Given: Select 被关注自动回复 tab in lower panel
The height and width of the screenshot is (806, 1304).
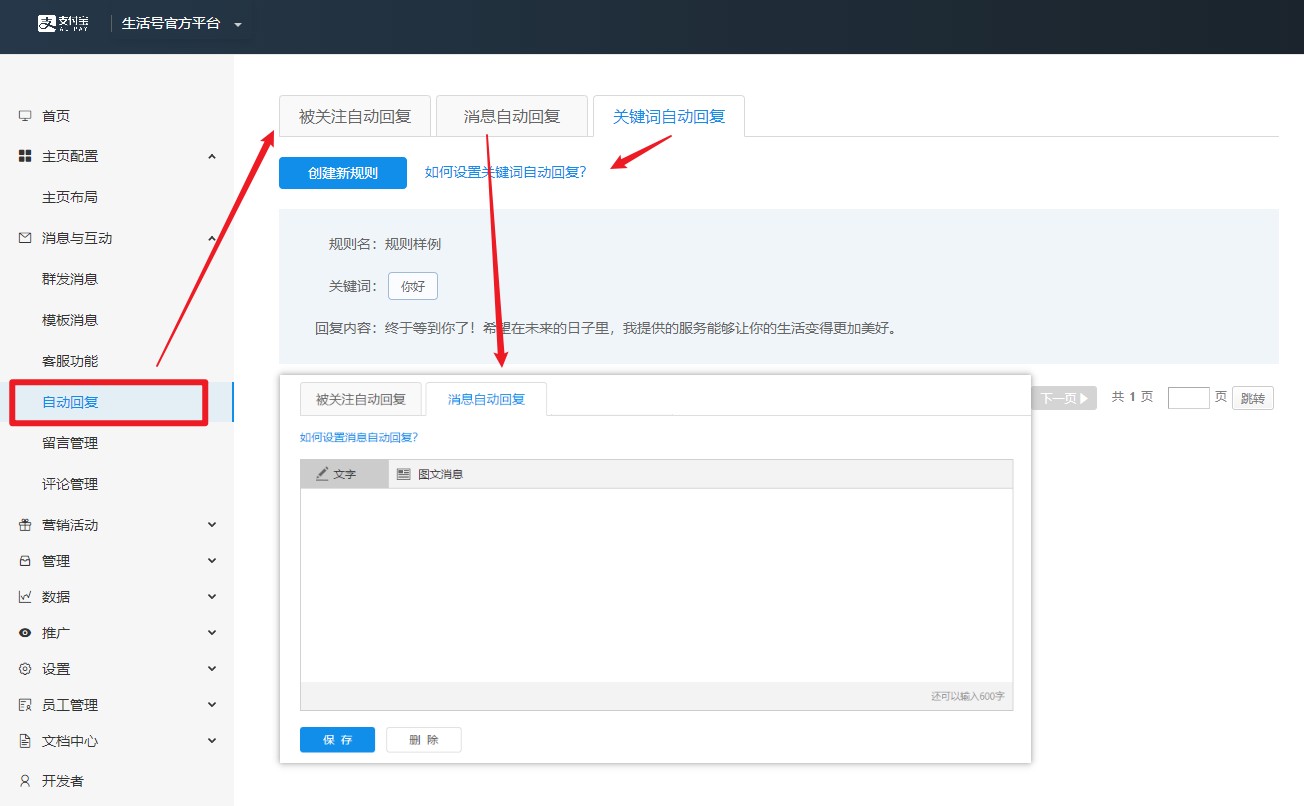Looking at the screenshot, I should 361,399.
